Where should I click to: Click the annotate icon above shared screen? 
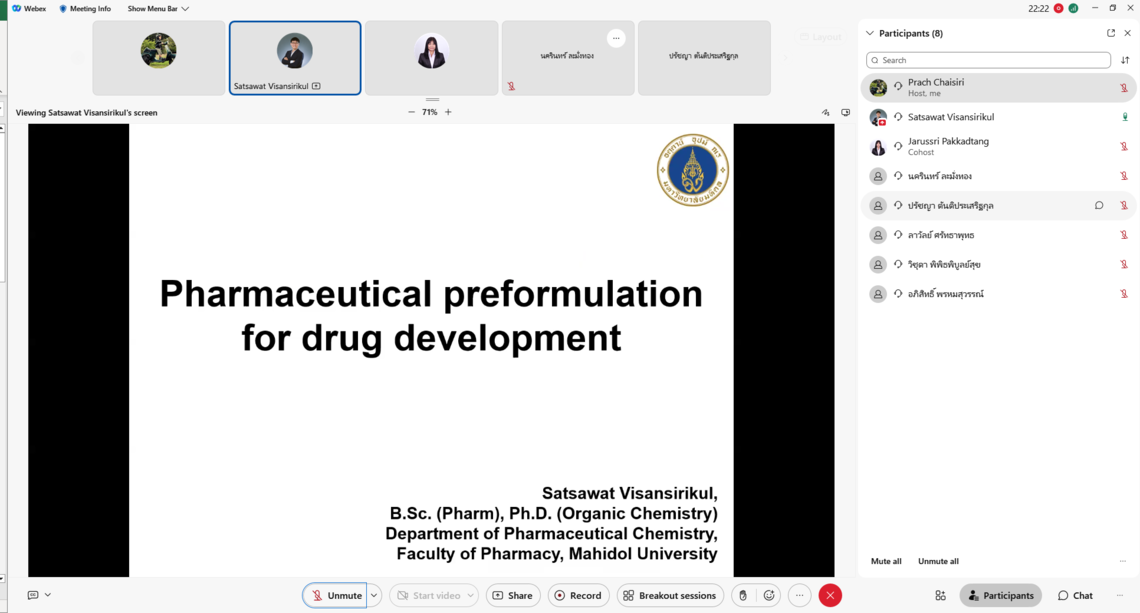click(826, 113)
